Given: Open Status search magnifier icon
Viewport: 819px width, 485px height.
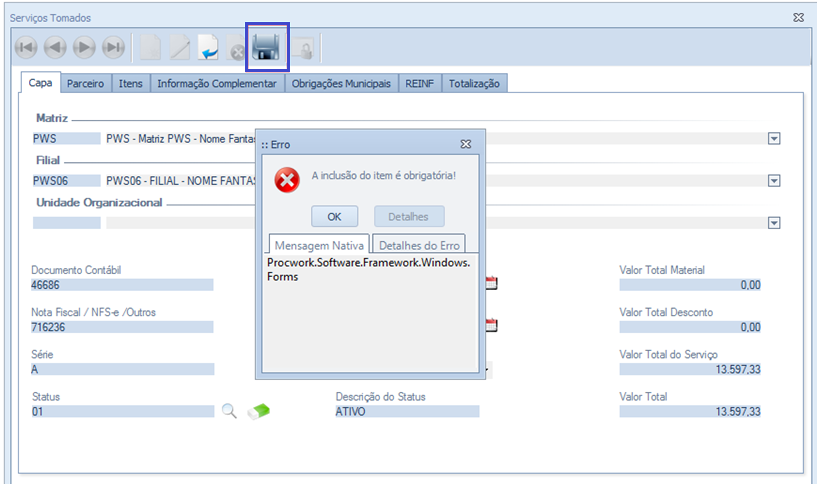Looking at the screenshot, I should [229, 411].
